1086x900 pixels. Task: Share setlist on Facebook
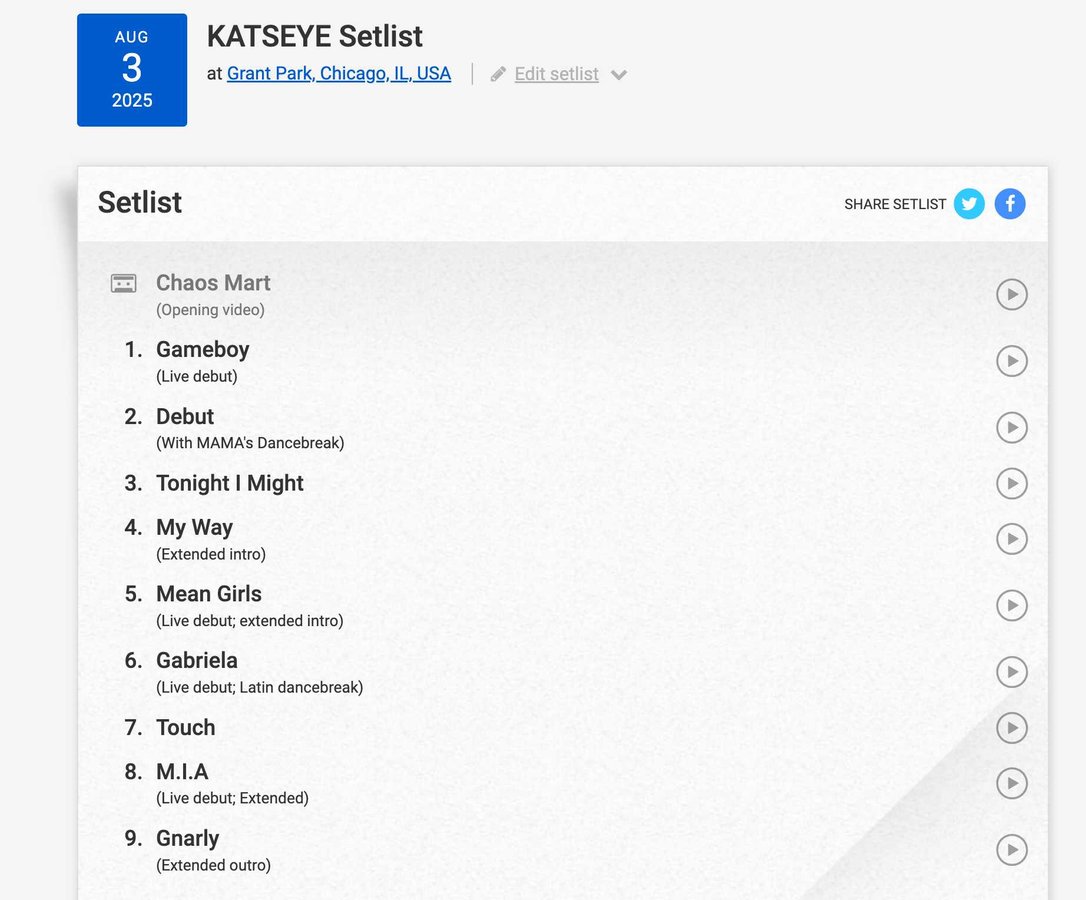[x=1010, y=204]
